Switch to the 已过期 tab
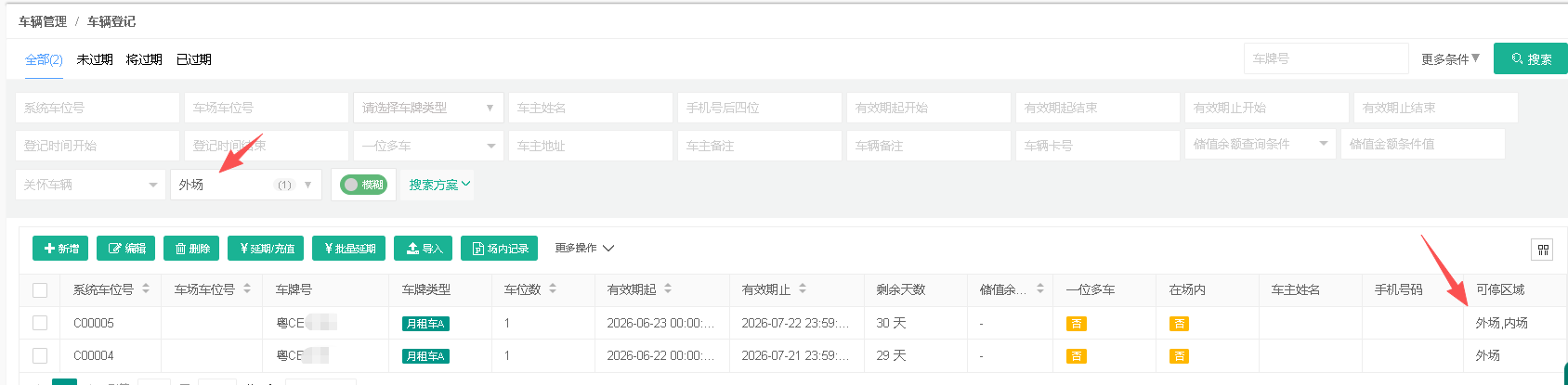Viewport: 1568px width, 385px height. (194, 59)
